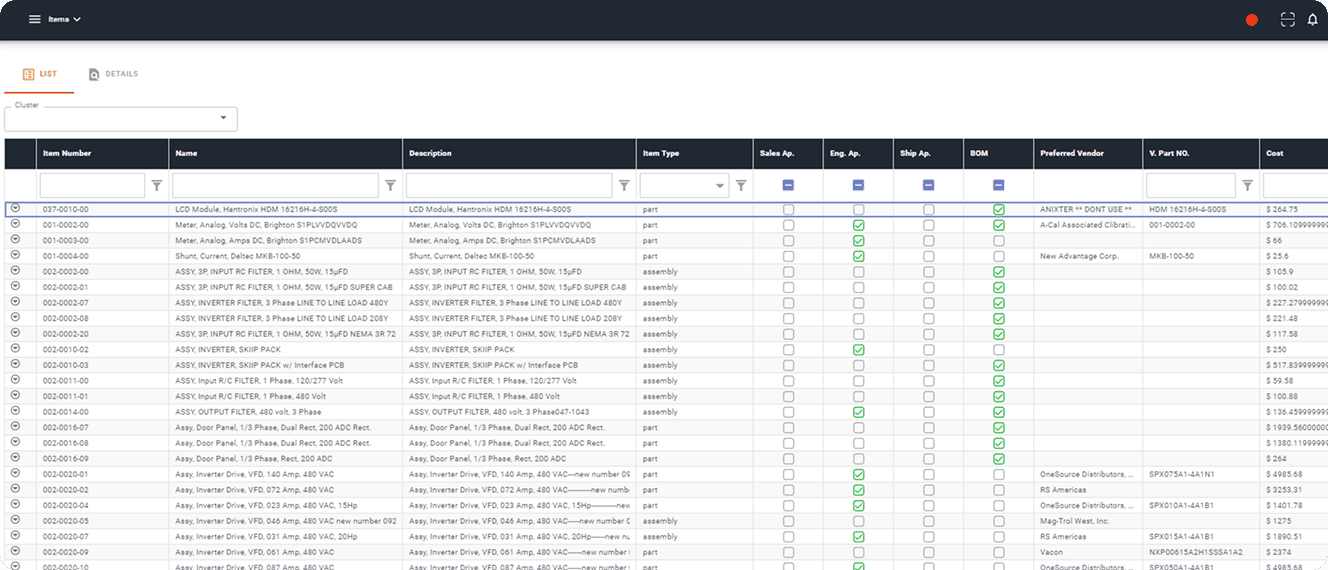Check Sales Ap. for item 001-0003-00
The width and height of the screenshot is (1328, 570).
pos(788,241)
